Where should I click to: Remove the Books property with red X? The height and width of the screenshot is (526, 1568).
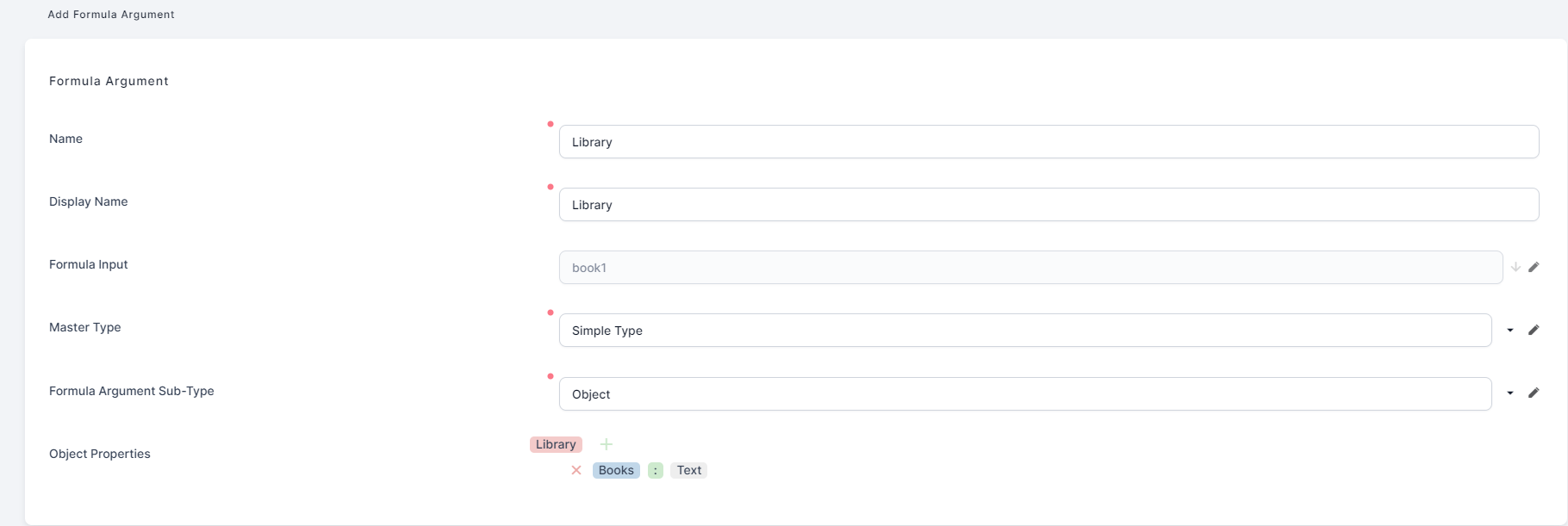click(576, 470)
